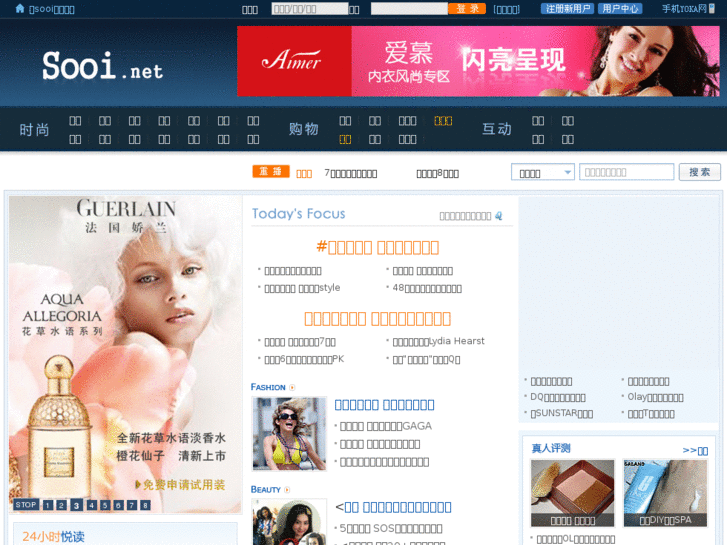Viewport: 727px width, 545px height.
Task: Open the Beauty article thumbnail photo
Action: [289, 522]
